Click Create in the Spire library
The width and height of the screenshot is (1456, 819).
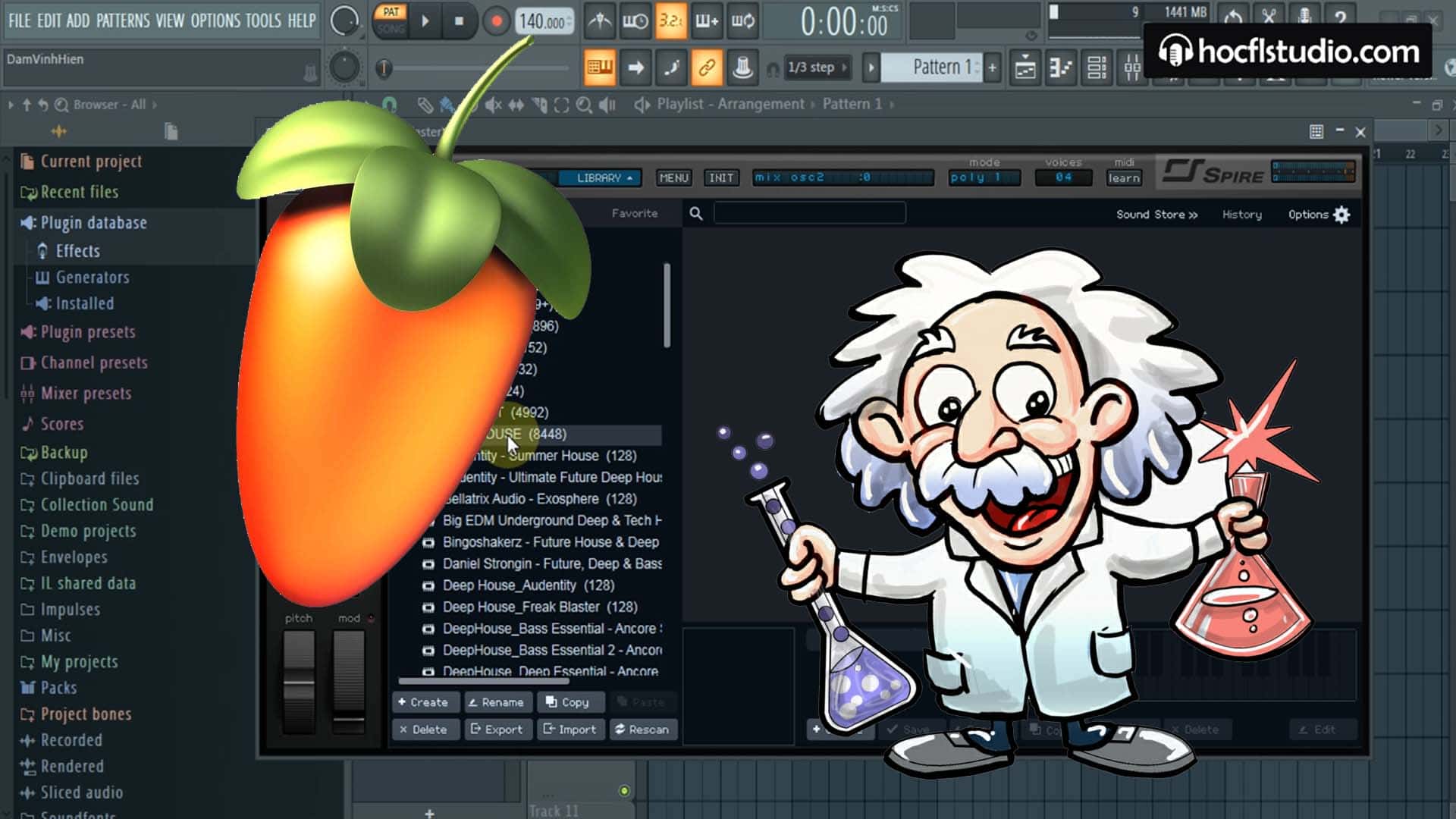pyautogui.click(x=425, y=702)
